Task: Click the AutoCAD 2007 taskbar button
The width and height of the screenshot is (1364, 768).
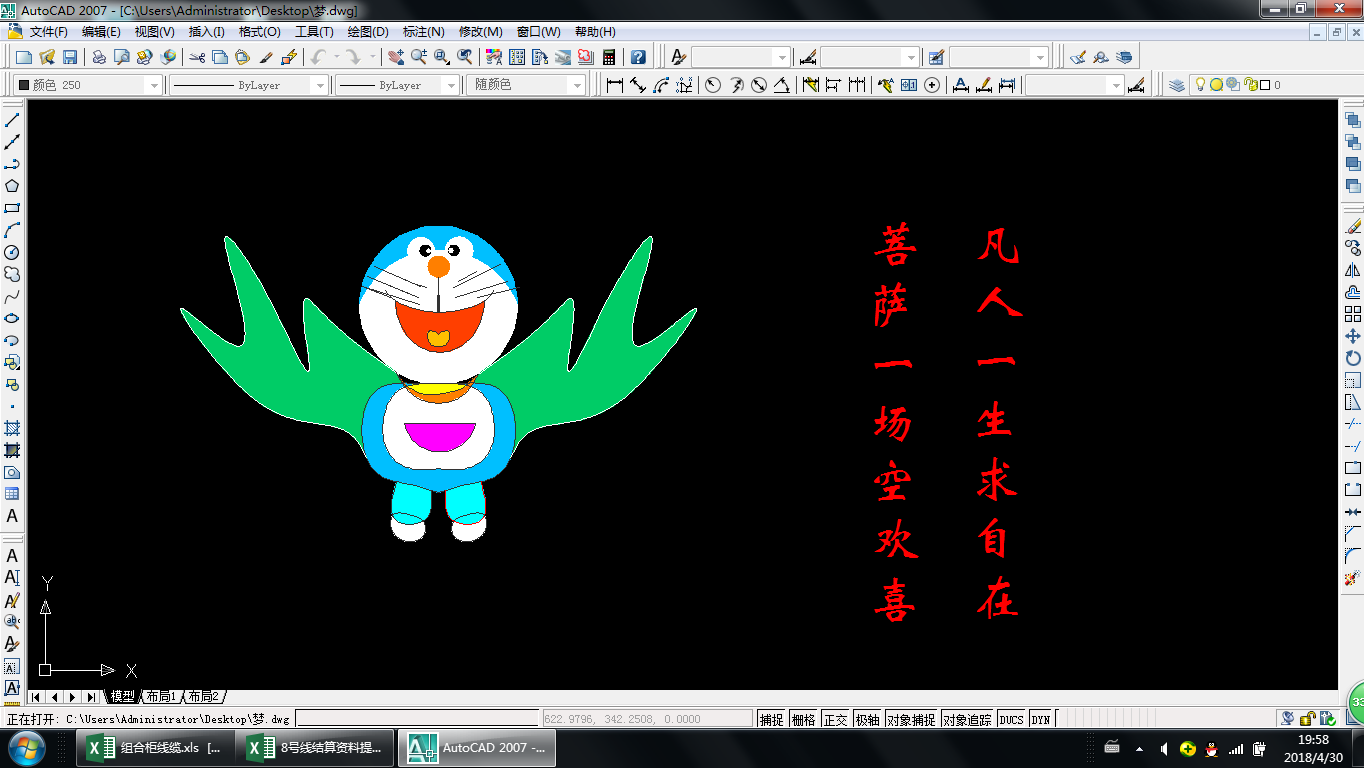Action: [x=477, y=748]
